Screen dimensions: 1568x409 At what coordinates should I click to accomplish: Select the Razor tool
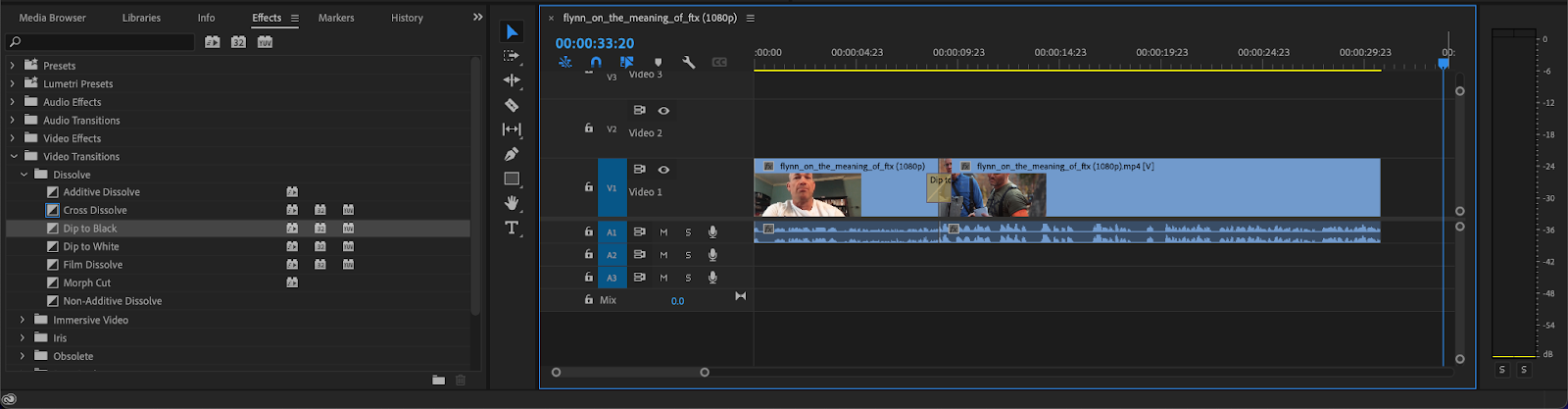coord(512,105)
